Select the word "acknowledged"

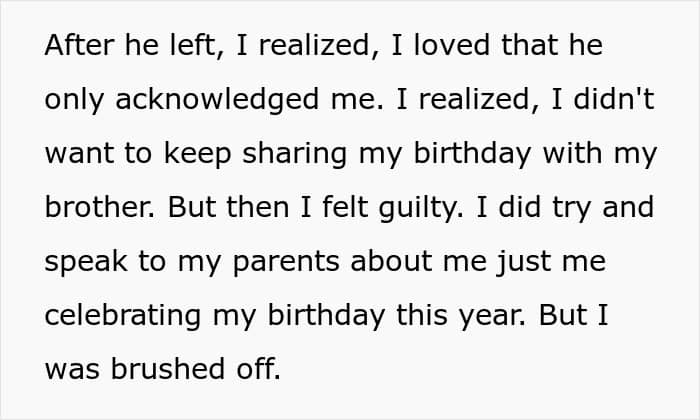(x=217, y=100)
